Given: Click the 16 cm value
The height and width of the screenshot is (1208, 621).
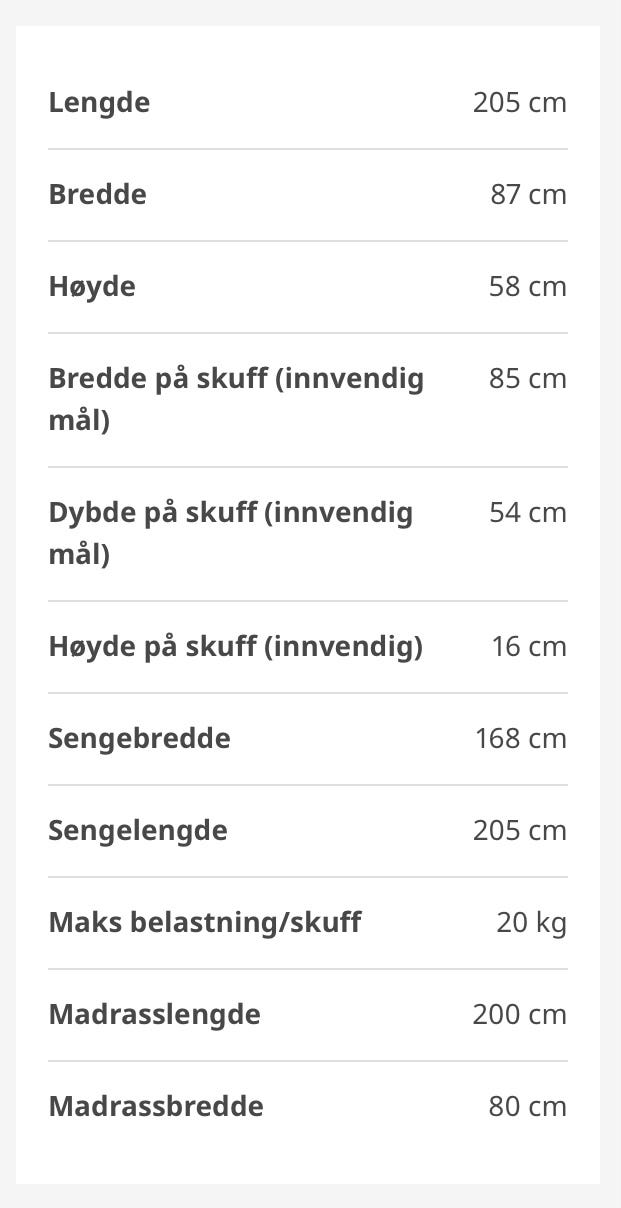Looking at the screenshot, I should click(529, 647).
